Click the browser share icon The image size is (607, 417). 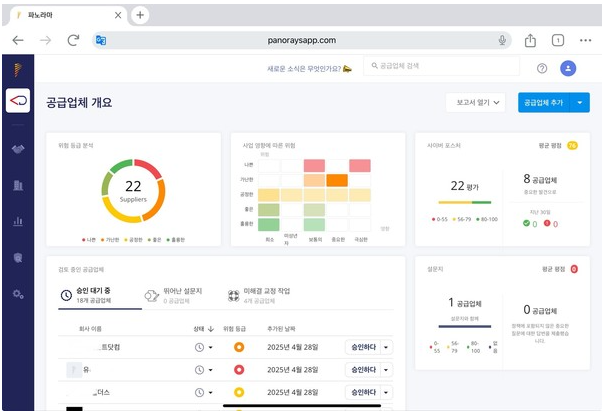[531, 40]
